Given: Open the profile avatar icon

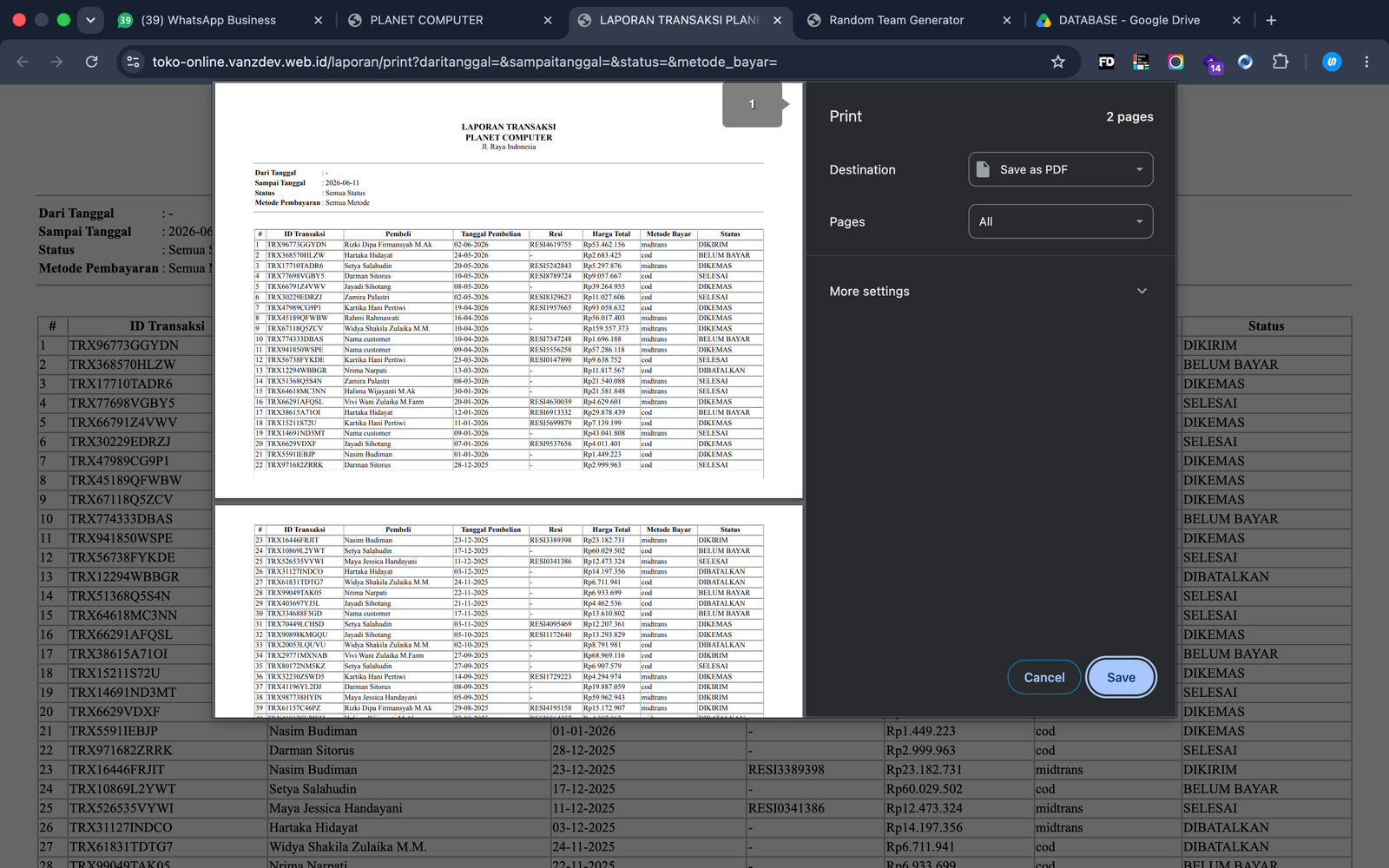Looking at the screenshot, I should [x=1332, y=62].
